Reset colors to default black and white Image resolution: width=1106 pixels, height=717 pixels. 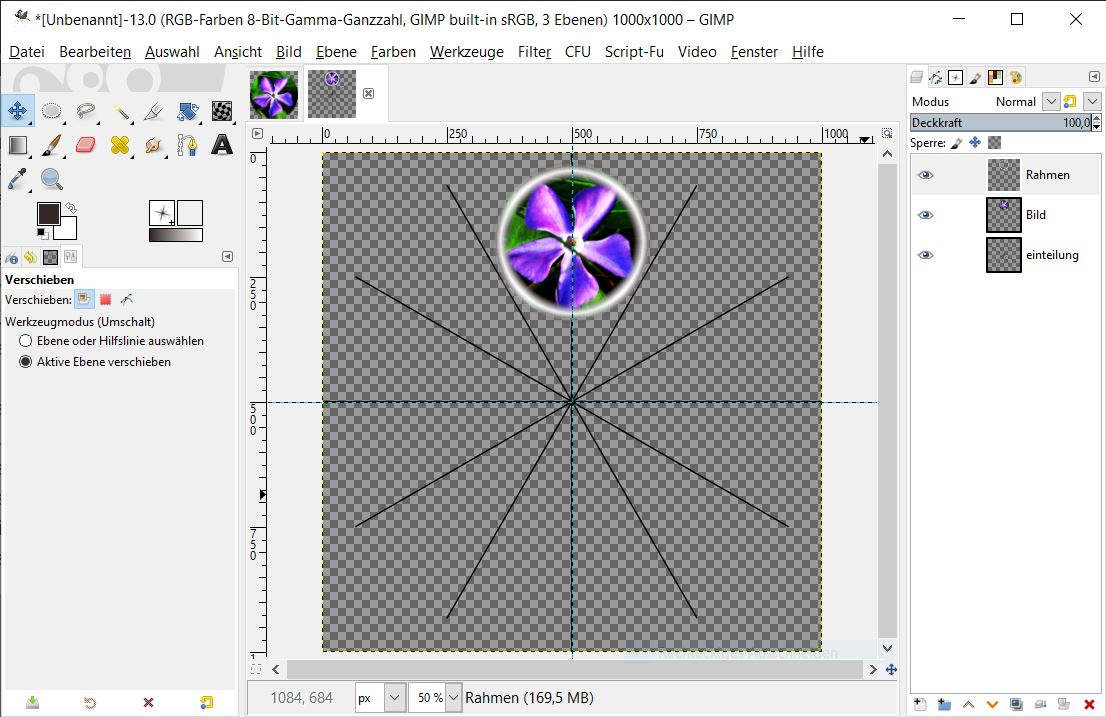[x=42, y=233]
